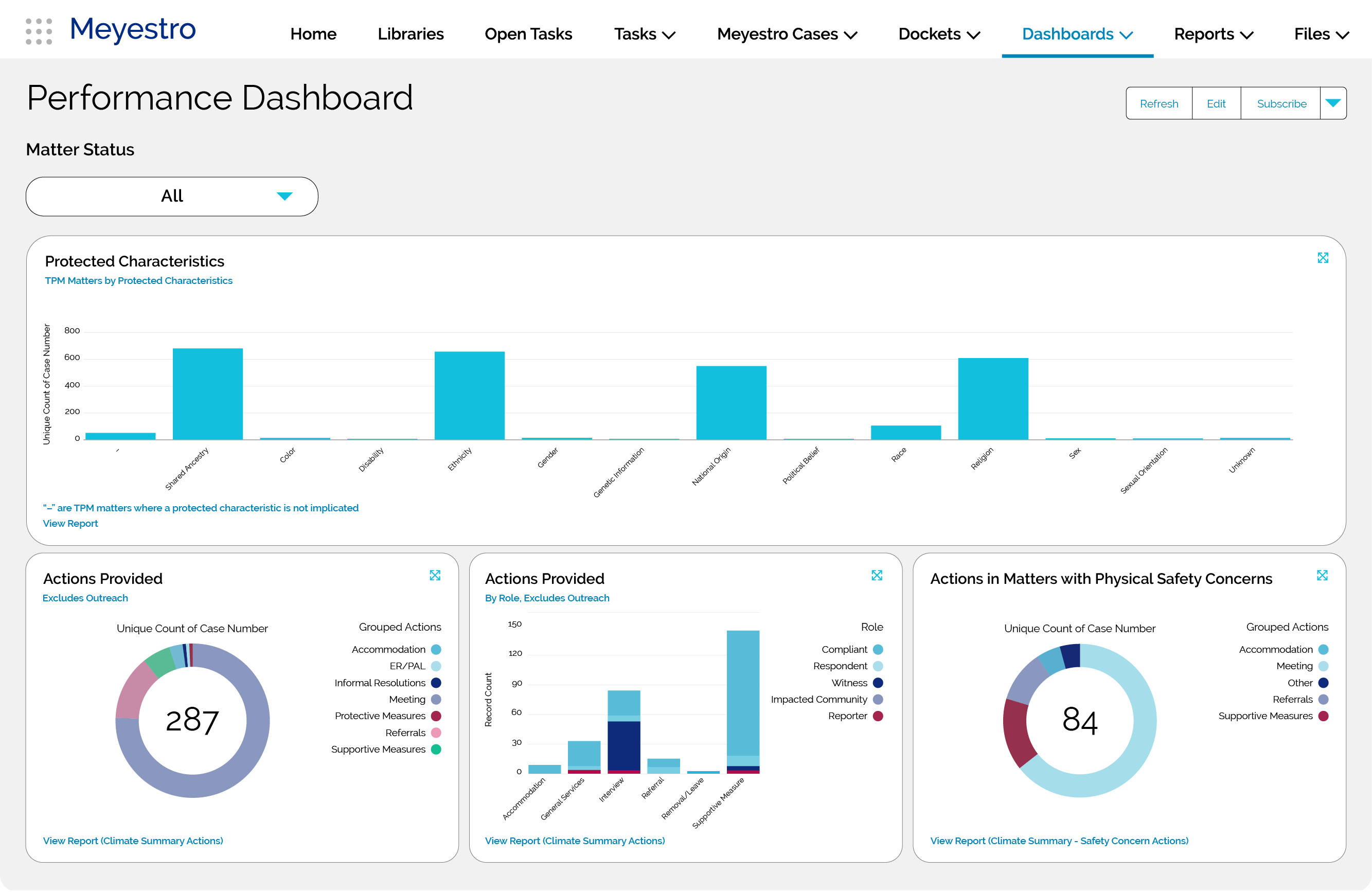Open Climate Summary Safety Concern Actions report

(1059, 841)
